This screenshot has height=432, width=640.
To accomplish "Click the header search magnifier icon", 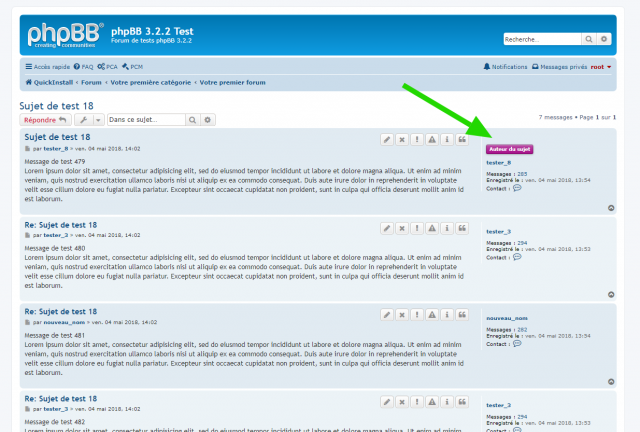I will click(588, 38).
